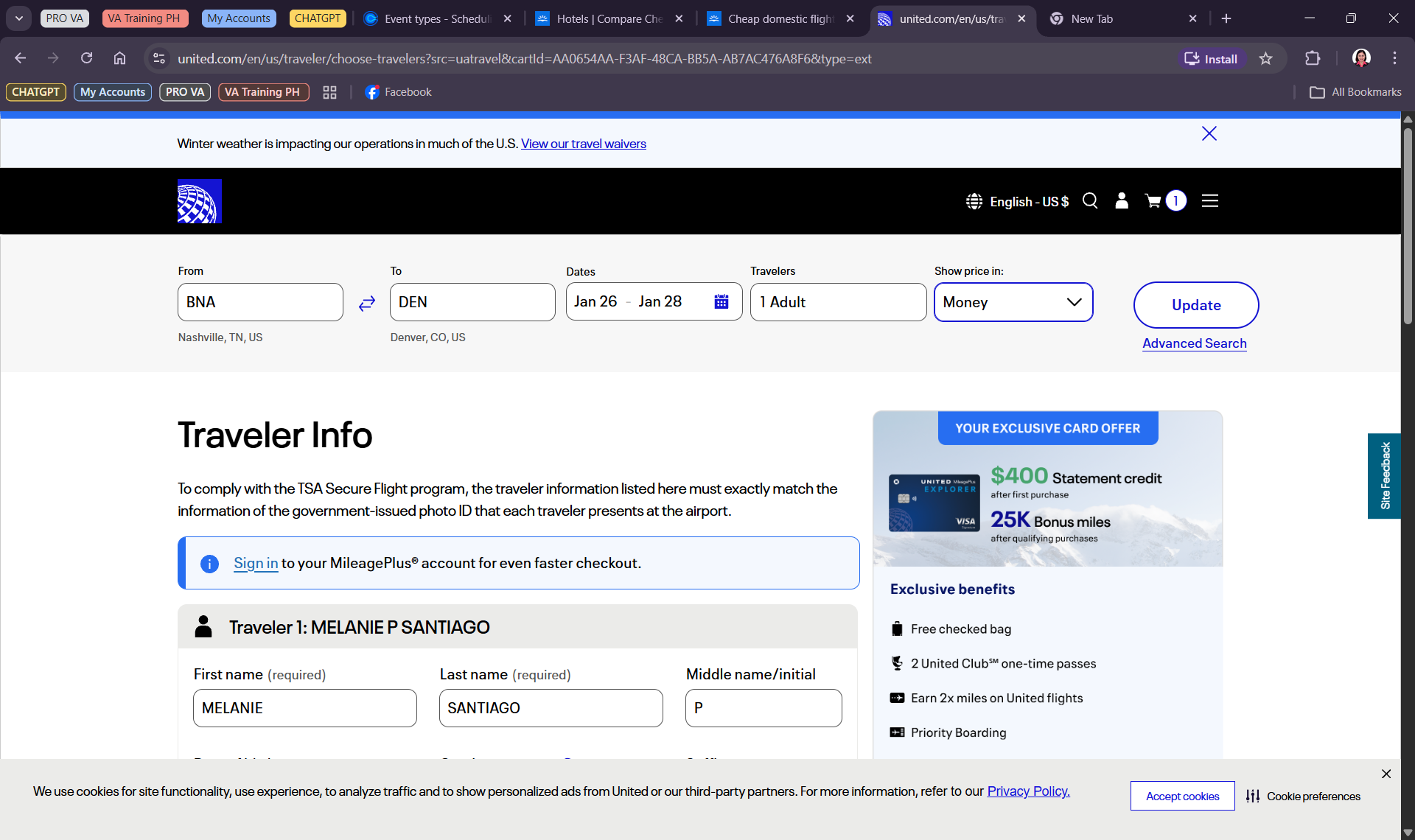Image resolution: width=1415 pixels, height=840 pixels.
Task: Close the cookie consent bar
Action: tap(1386, 774)
